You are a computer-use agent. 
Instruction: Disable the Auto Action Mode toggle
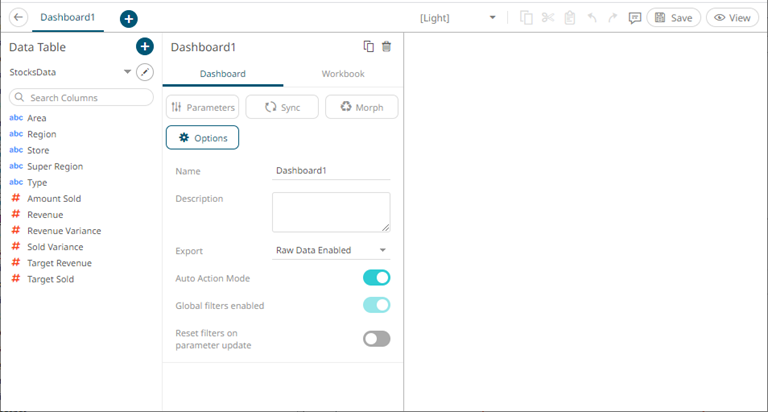tap(376, 278)
